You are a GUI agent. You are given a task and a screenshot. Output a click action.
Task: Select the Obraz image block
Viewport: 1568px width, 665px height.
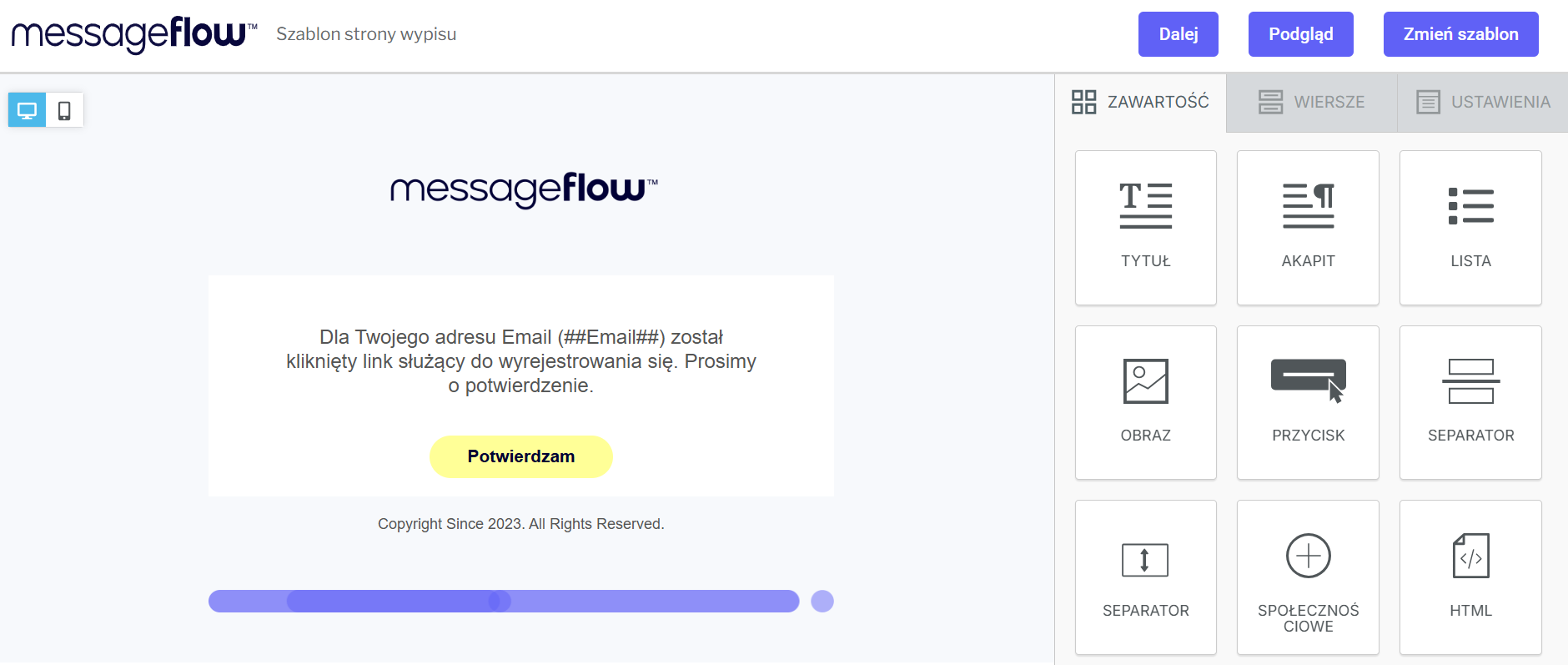(1145, 401)
